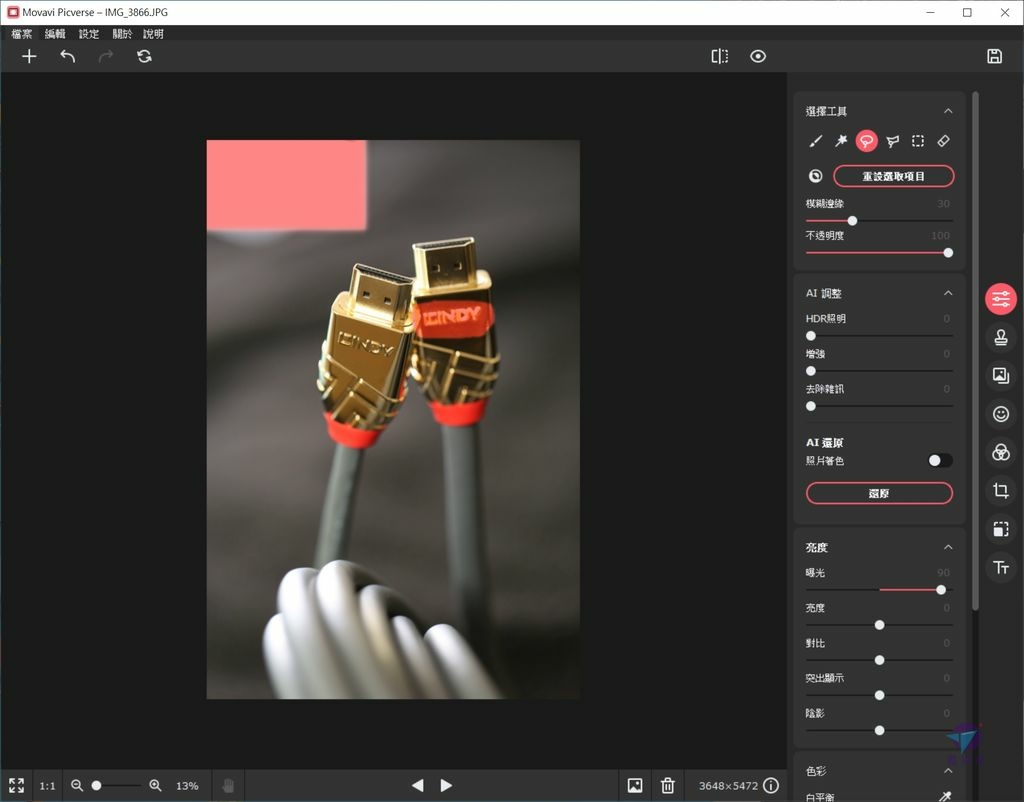Viewport: 1024px width, 802px height.
Task: Click the 不透明度 slider handle
Action: pos(948,253)
